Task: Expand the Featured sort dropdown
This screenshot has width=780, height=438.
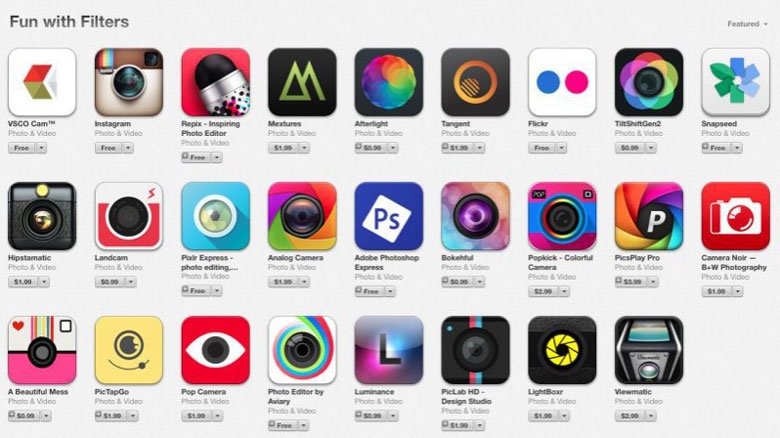Action: (747, 24)
